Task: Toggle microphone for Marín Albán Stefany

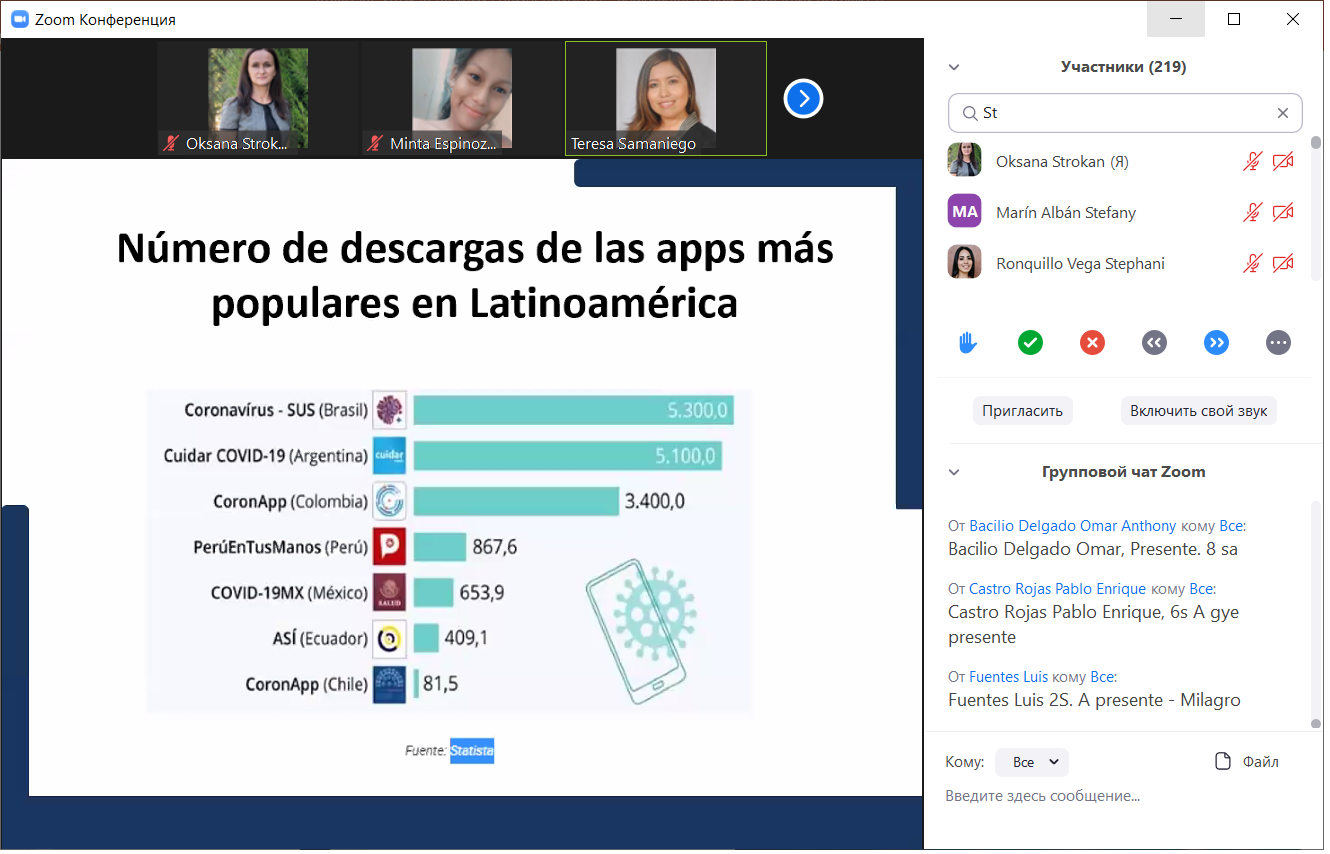Action: click(x=1252, y=212)
